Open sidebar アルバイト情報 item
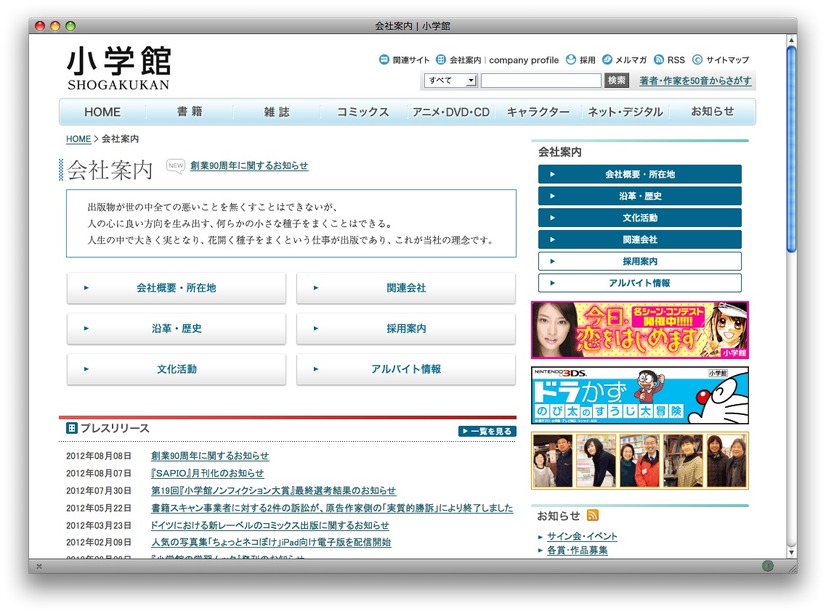This screenshot has width=826, height=613. (640, 283)
